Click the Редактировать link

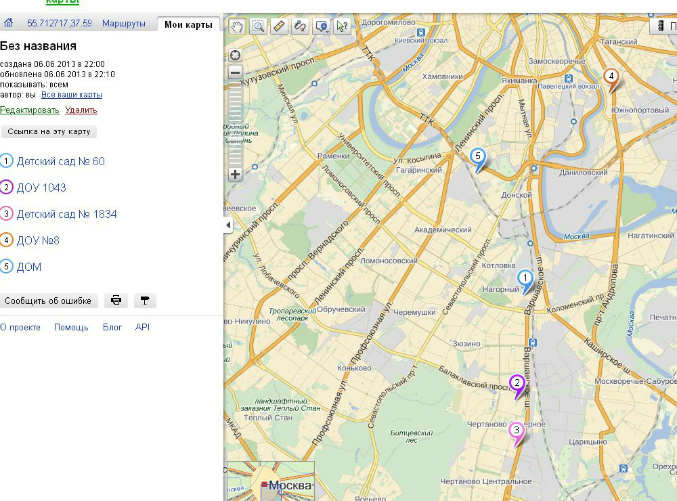pyautogui.click(x=29, y=110)
